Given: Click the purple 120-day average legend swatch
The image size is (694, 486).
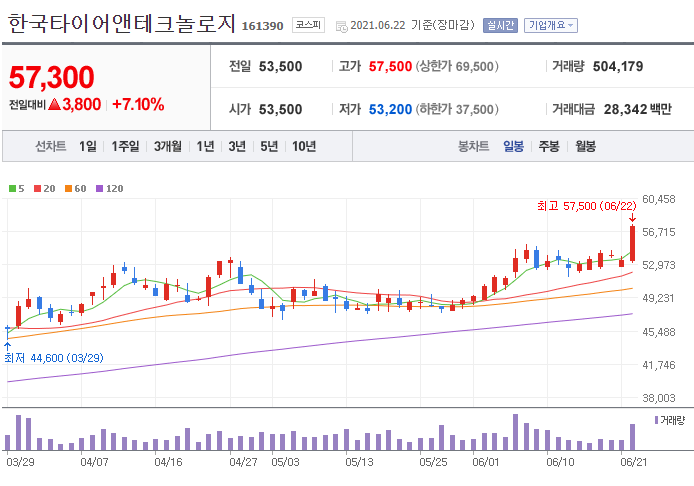Looking at the screenshot, I should (x=99, y=189).
